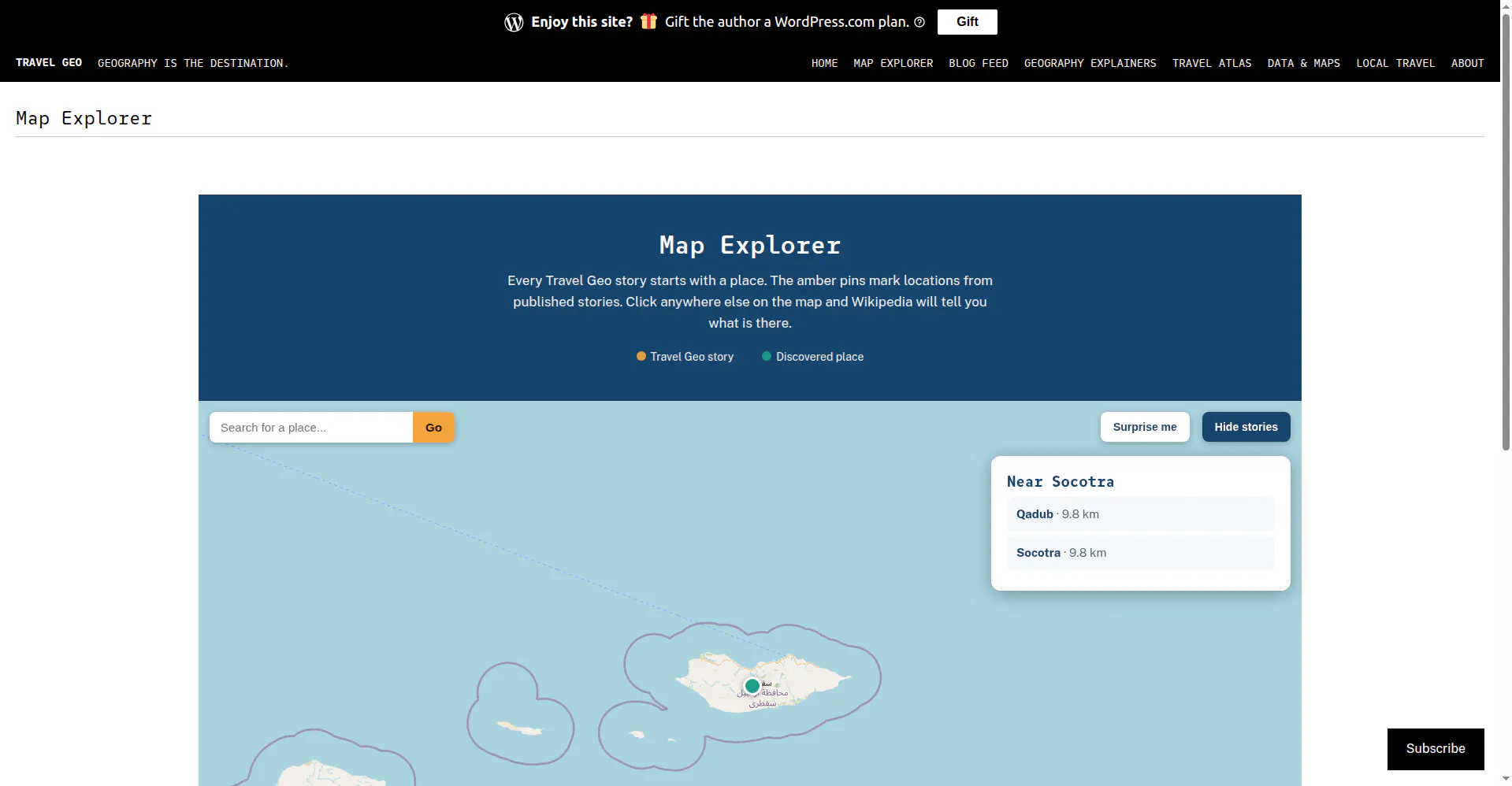Click the scrollbar down arrow
The image size is (1512, 786).
tap(1506, 779)
